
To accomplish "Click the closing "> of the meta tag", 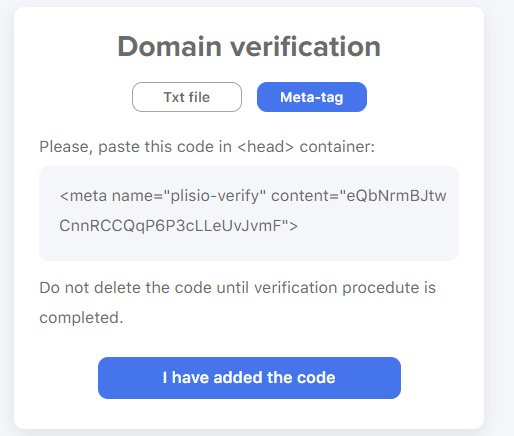I will [x=290, y=226].
